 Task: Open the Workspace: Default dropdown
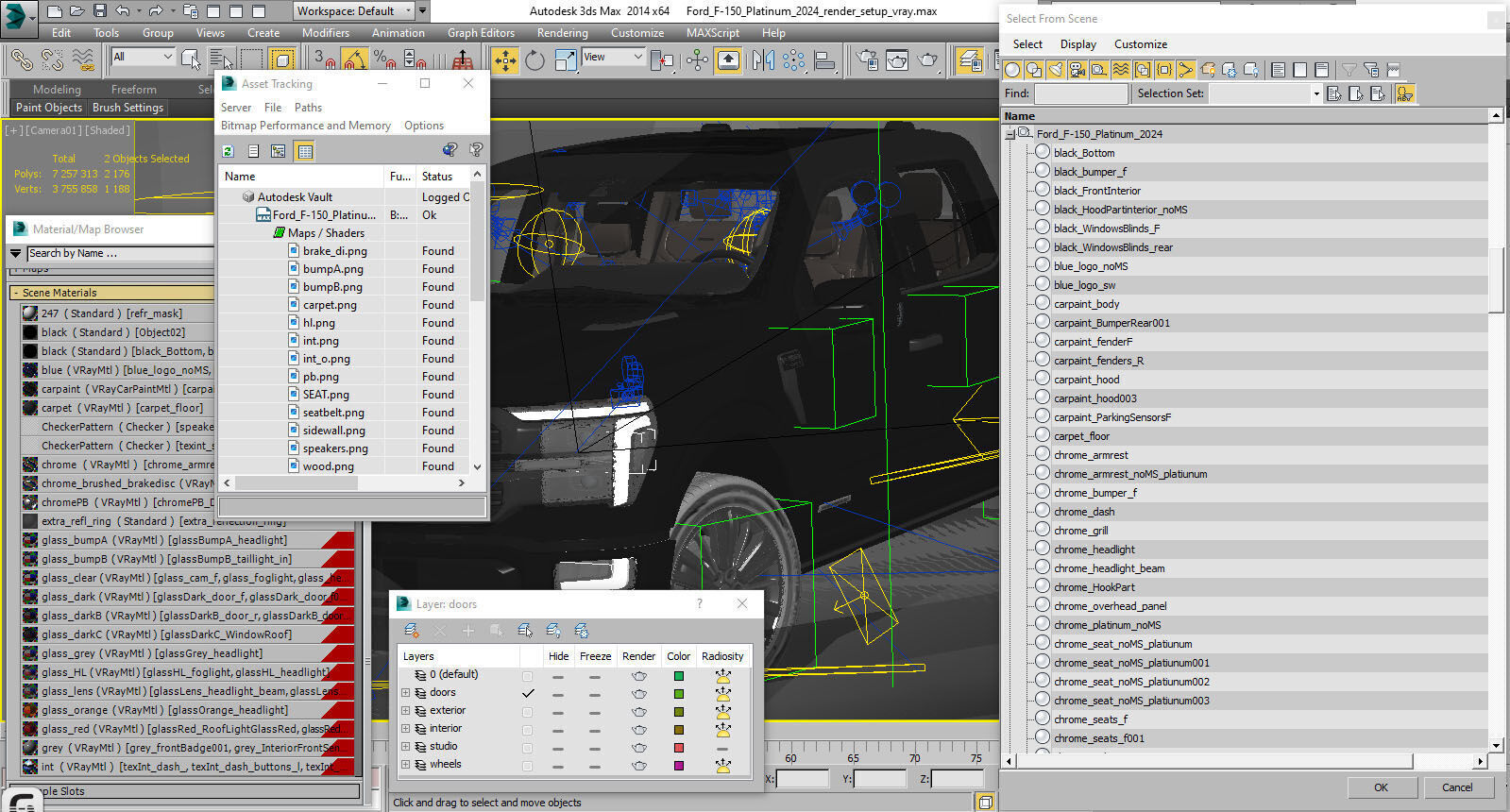tap(353, 11)
